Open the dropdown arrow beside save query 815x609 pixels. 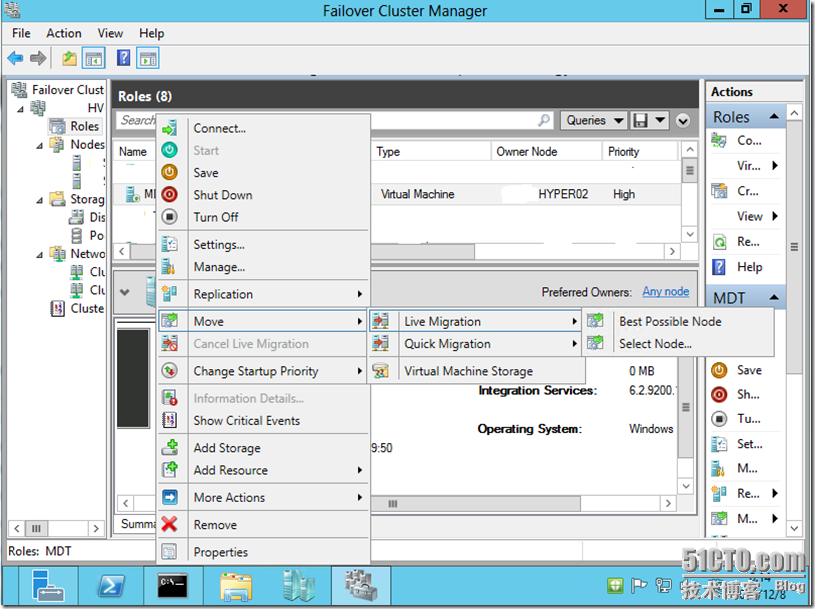660,121
